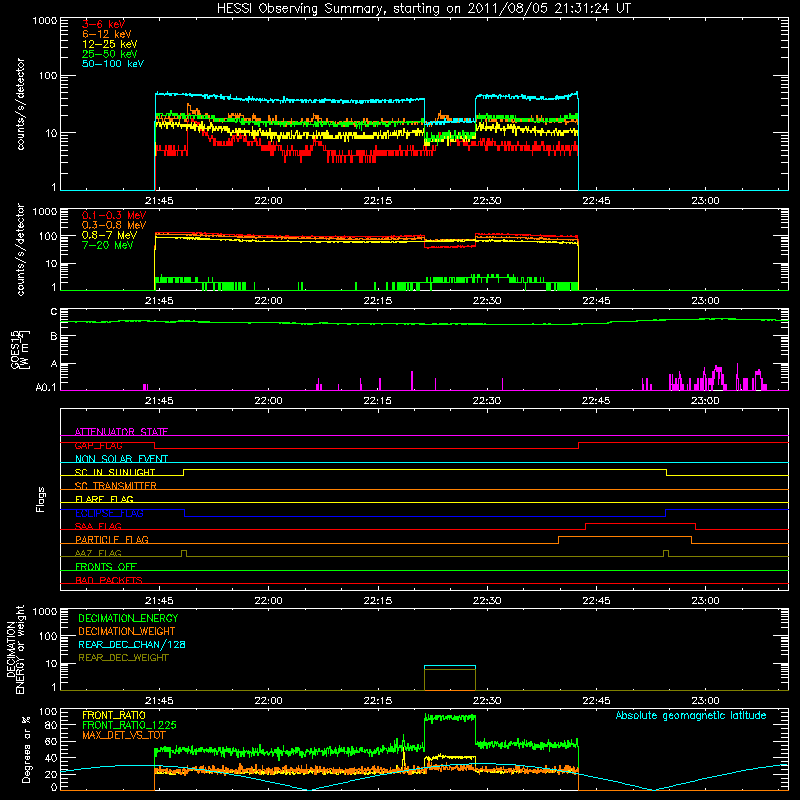
Task: Click the ECLIPSE_FLAG label
Action: (x=109, y=513)
